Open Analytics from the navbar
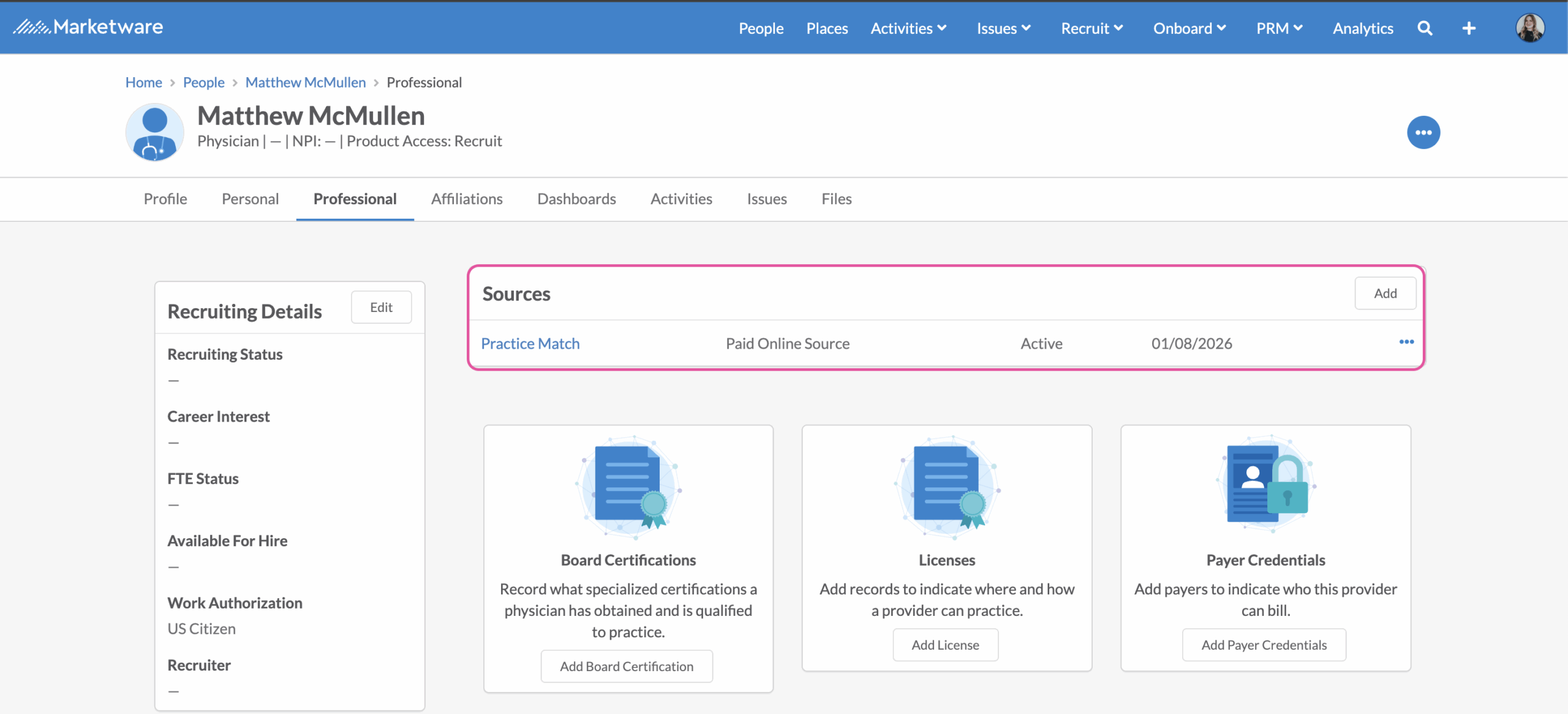1568x714 pixels. pos(1363,28)
